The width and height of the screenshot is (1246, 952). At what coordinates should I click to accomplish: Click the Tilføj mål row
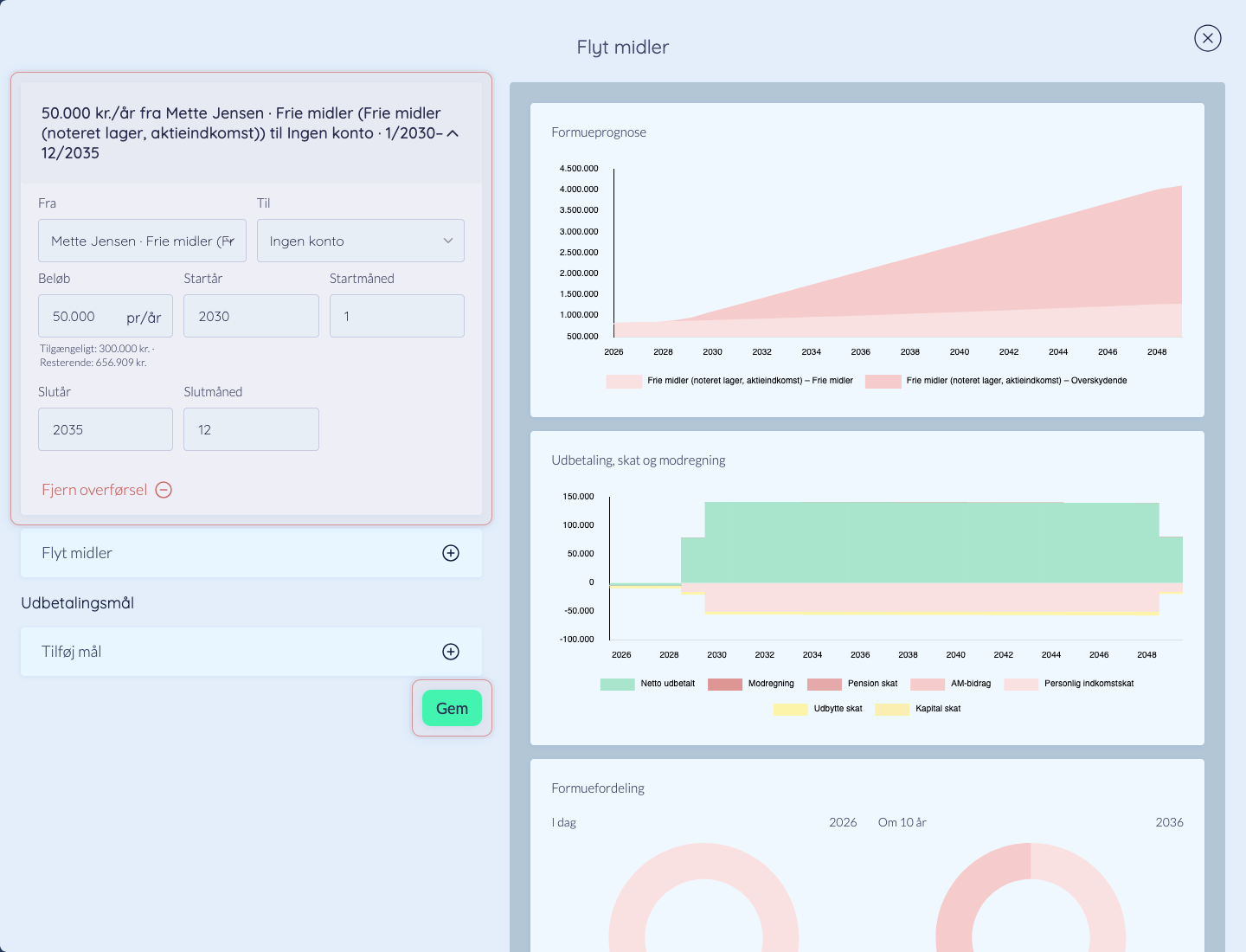pos(251,652)
